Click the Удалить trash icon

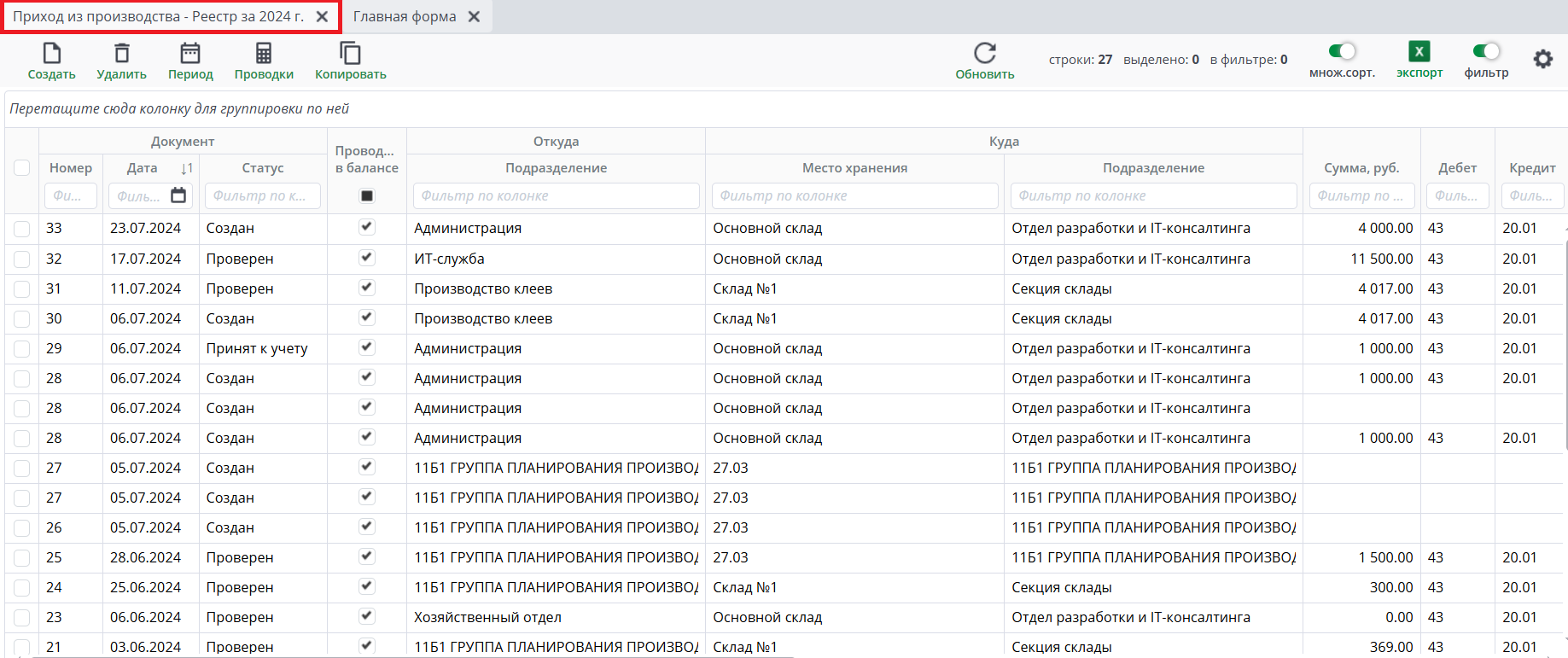coord(121,54)
